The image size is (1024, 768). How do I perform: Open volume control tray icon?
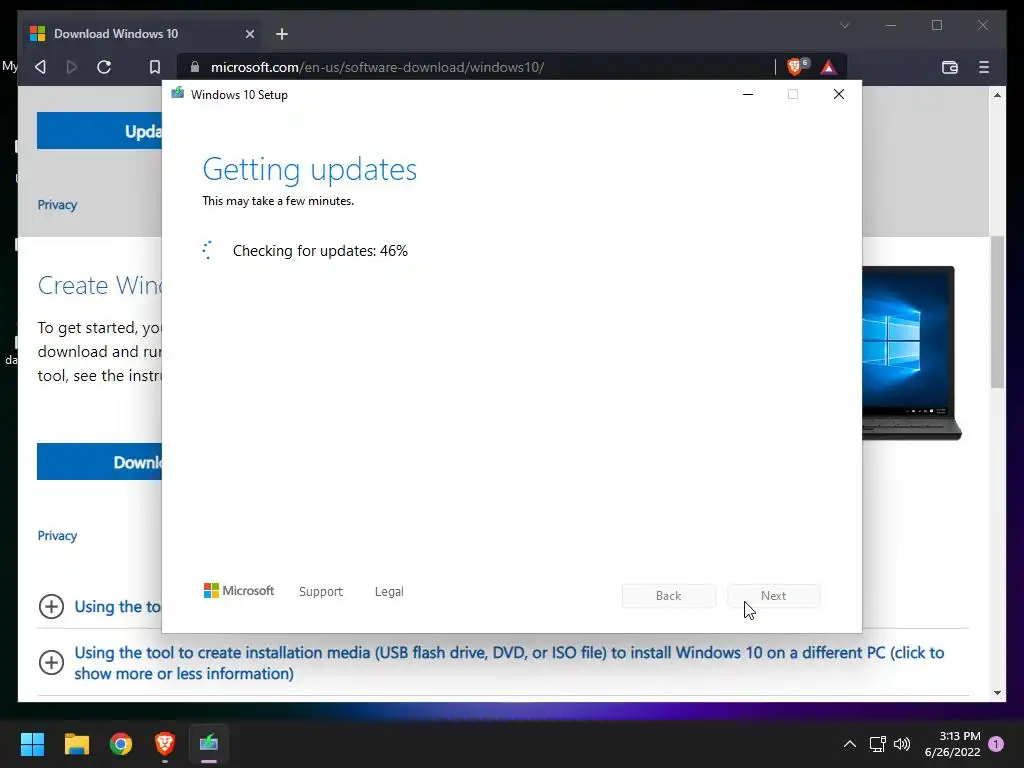coord(902,744)
